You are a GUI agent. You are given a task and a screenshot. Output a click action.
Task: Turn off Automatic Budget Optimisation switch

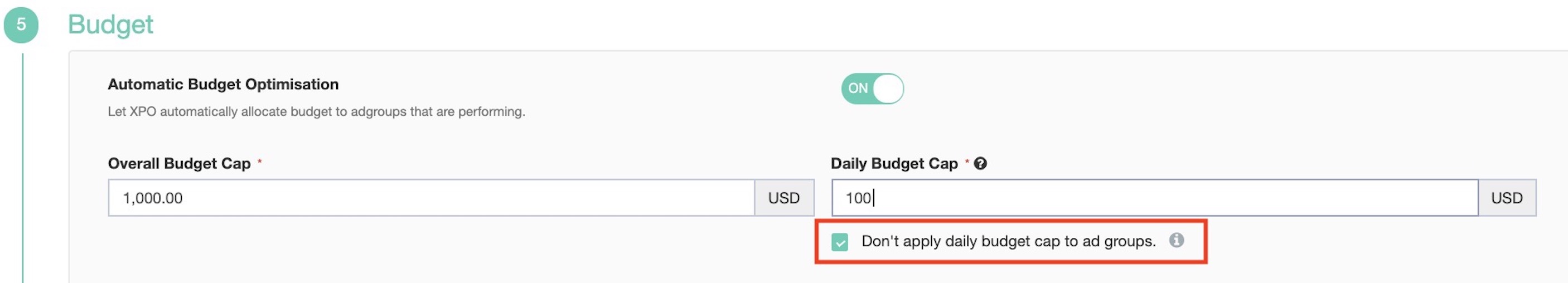click(872, 89)
